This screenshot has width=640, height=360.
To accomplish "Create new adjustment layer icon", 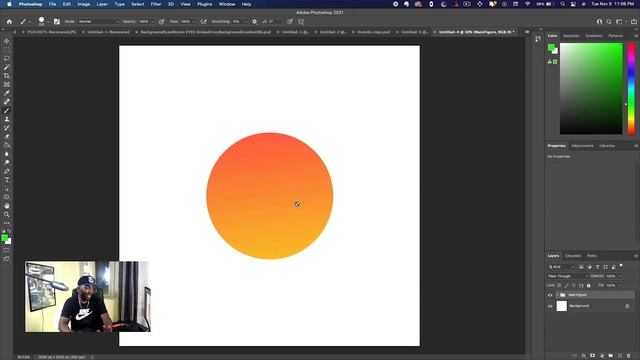I will [x=602, y=356].
